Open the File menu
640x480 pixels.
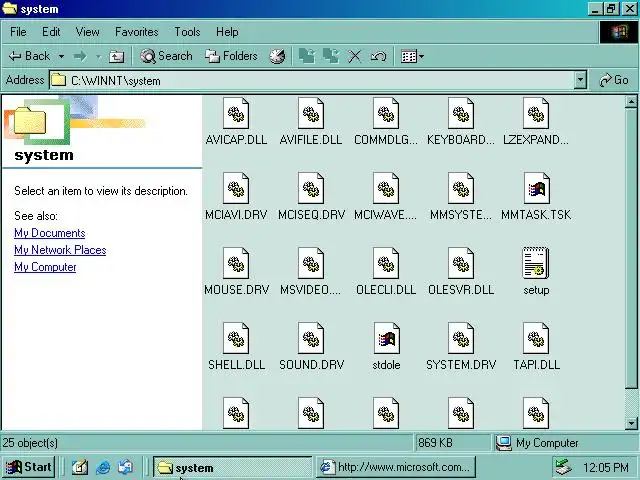tap(18, 32)
